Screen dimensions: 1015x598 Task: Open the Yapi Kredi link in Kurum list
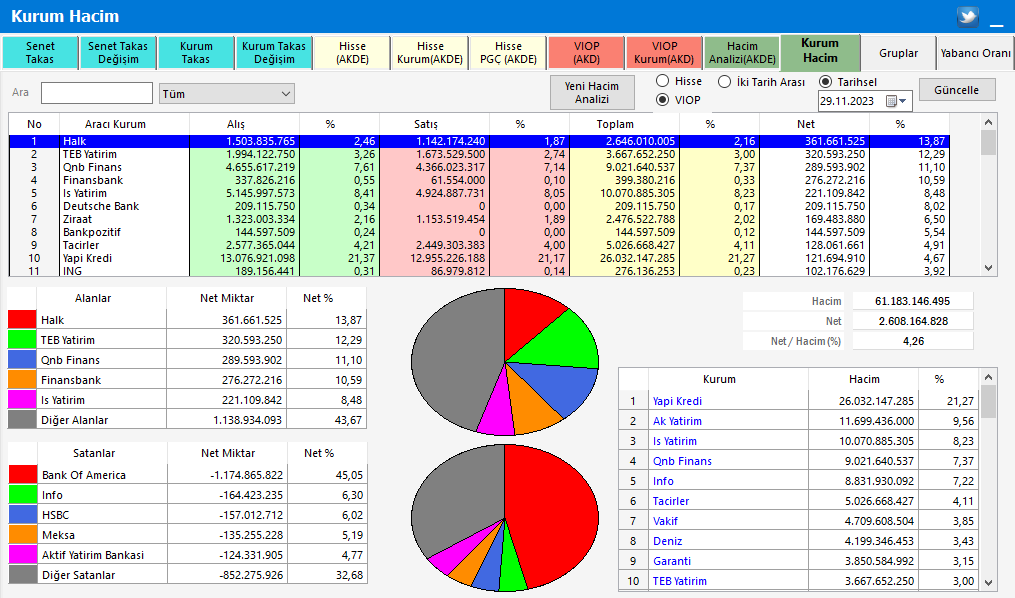[677, 401]
